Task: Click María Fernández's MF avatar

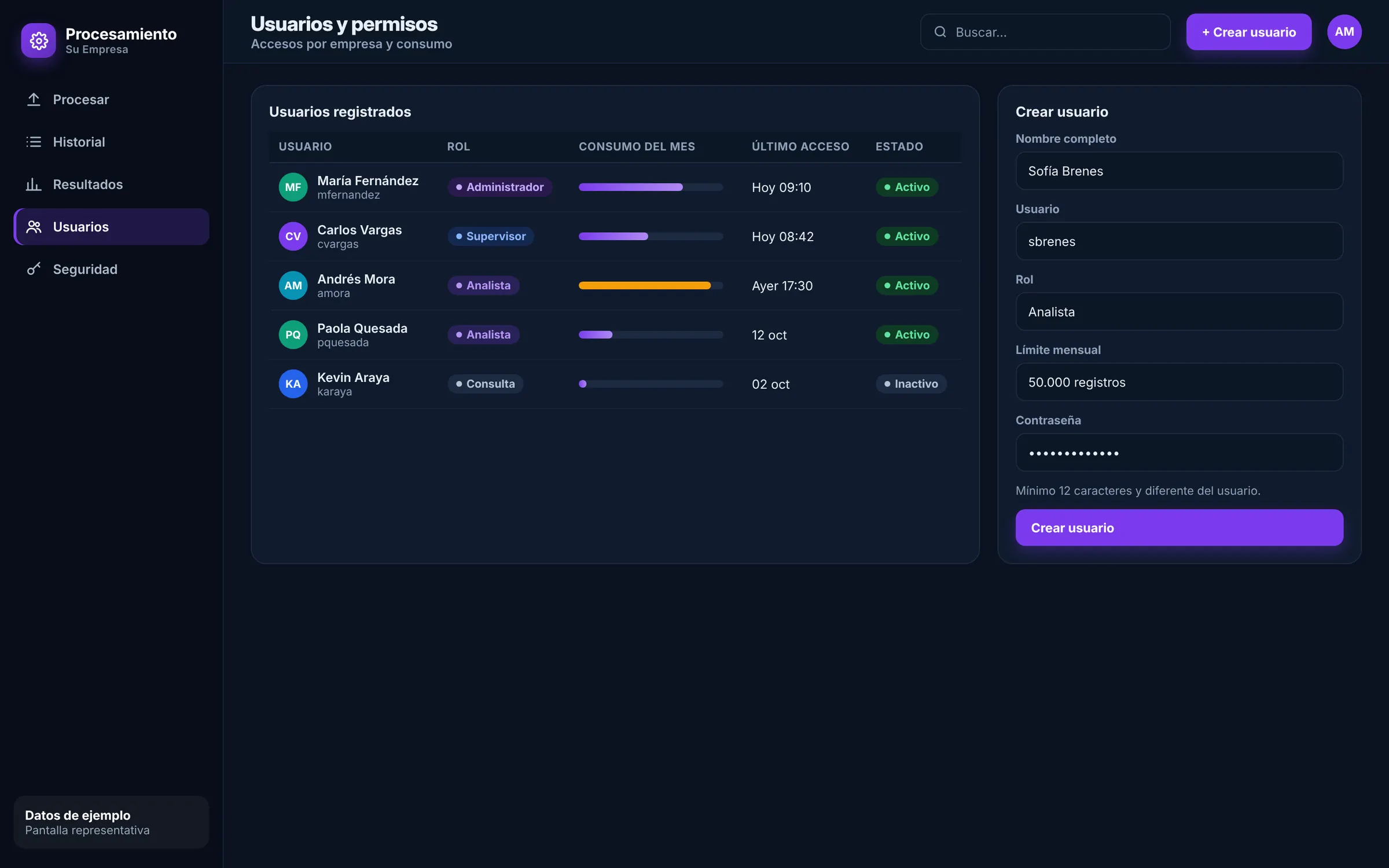Action: pos(293,187)
